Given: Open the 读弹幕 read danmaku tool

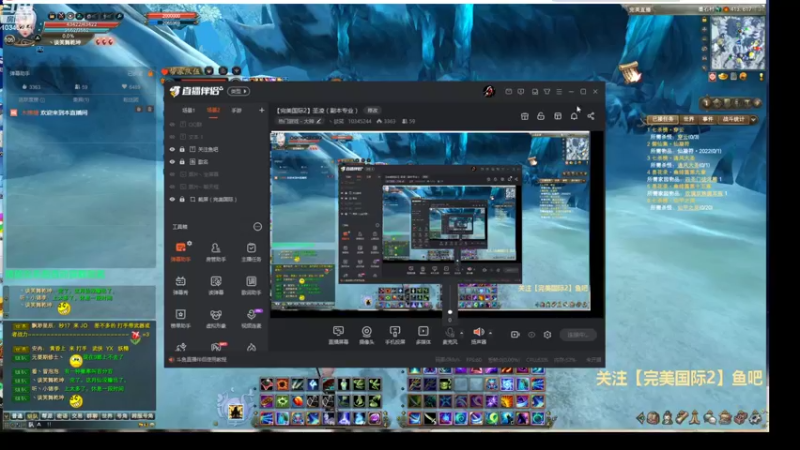Looking at the screenshot, I should pos(216,285).
